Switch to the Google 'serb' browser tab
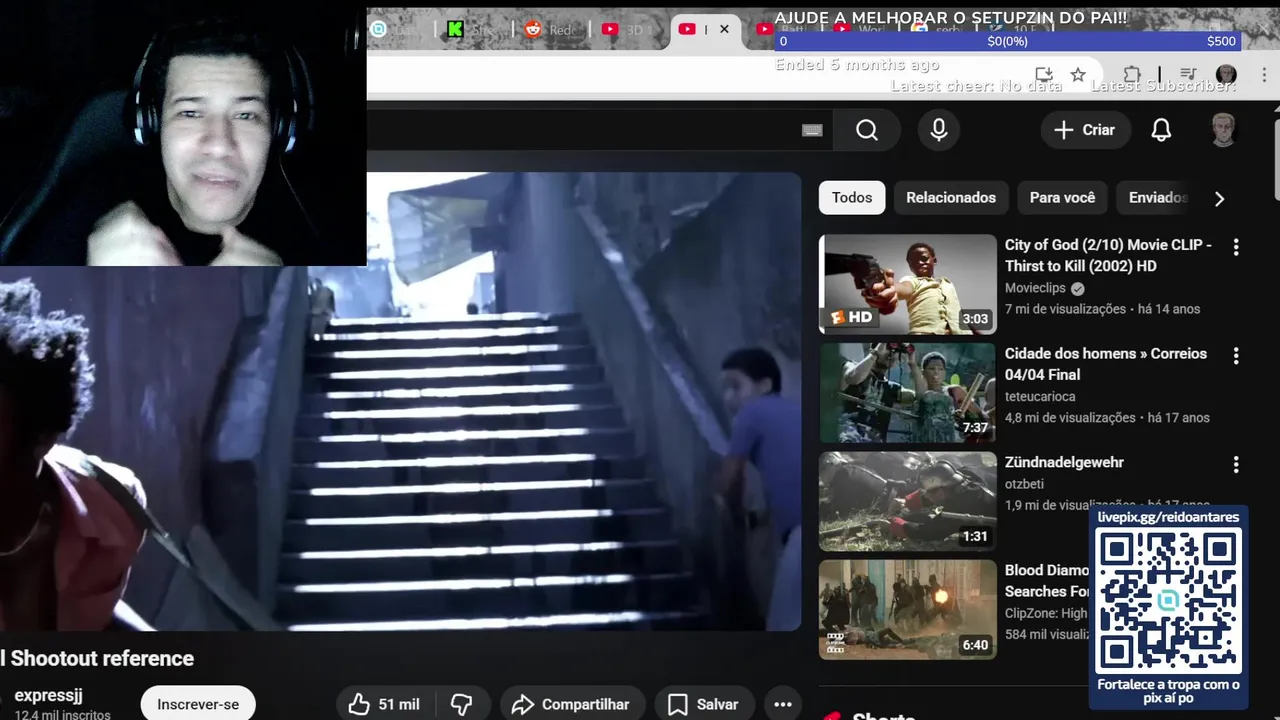This screenshot has height=720, width=1280. tap(935, 29)
